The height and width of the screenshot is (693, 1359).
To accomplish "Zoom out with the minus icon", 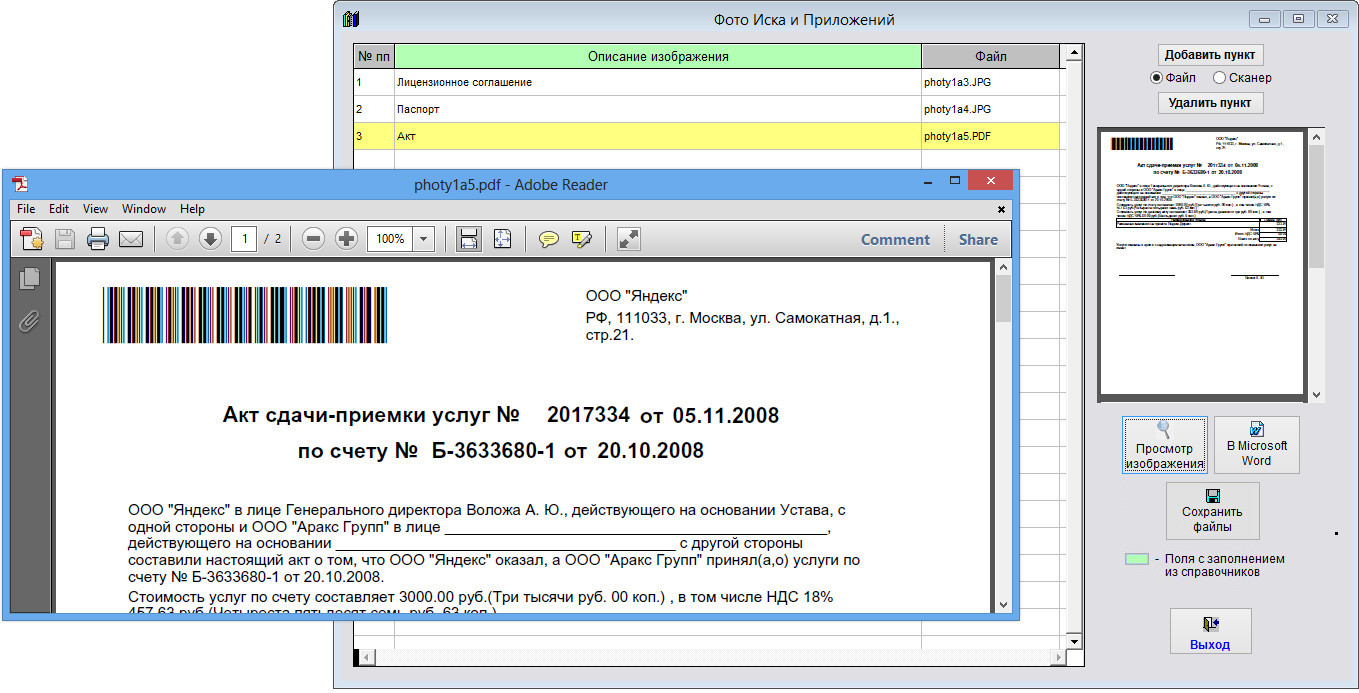I will coord(313,239).
